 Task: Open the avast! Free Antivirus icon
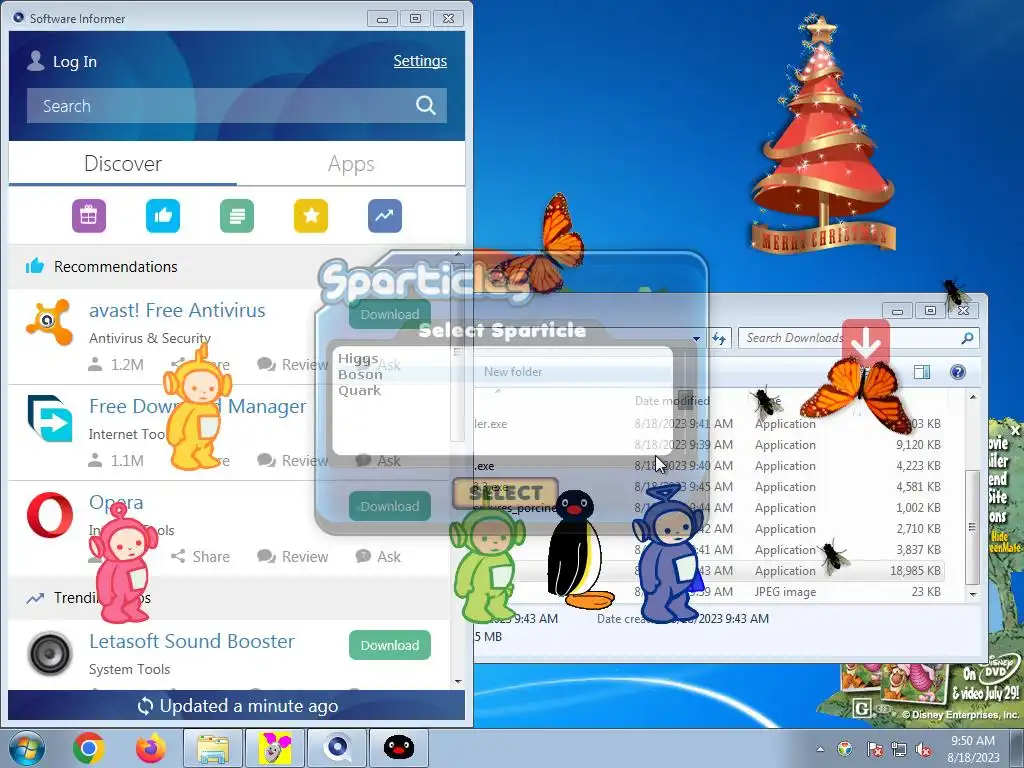coord(50,322)
